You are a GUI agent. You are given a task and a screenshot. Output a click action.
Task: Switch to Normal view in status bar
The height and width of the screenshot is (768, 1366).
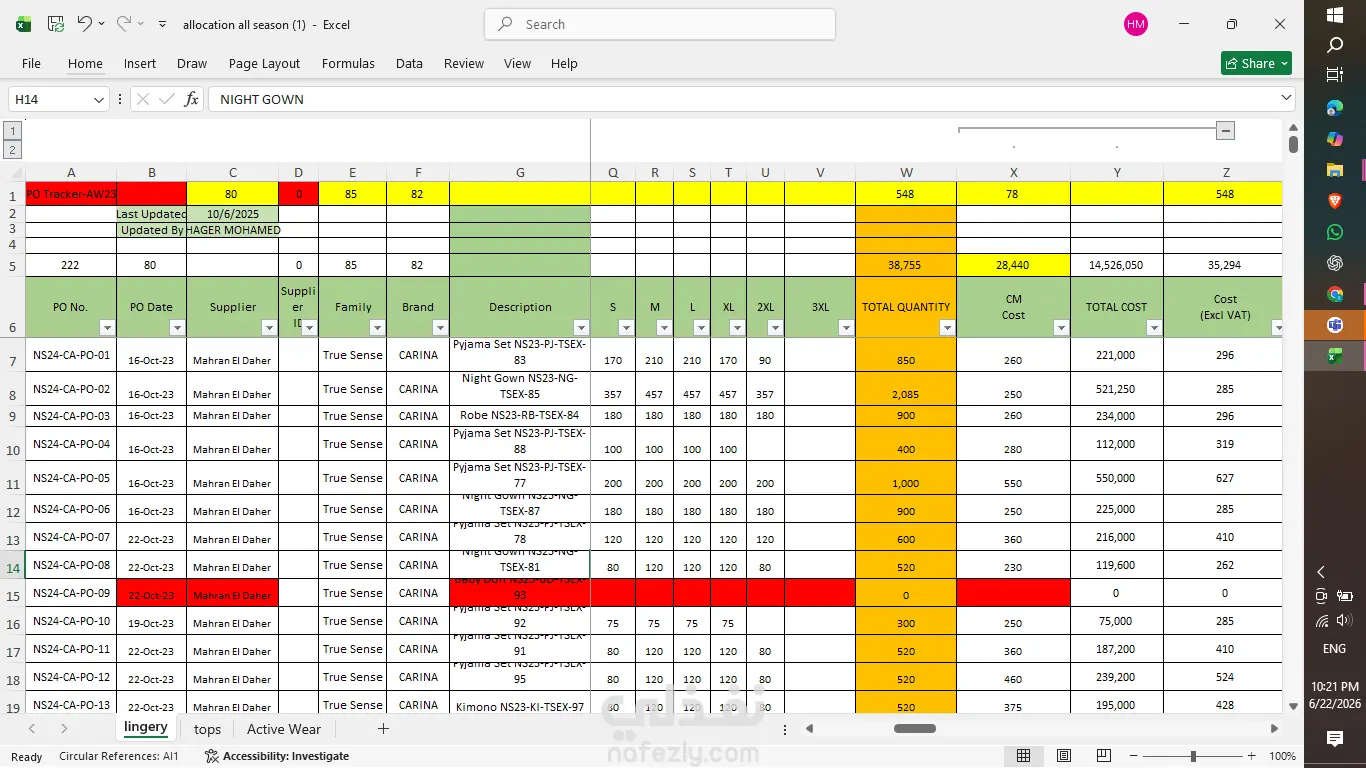click(1023, 756)
